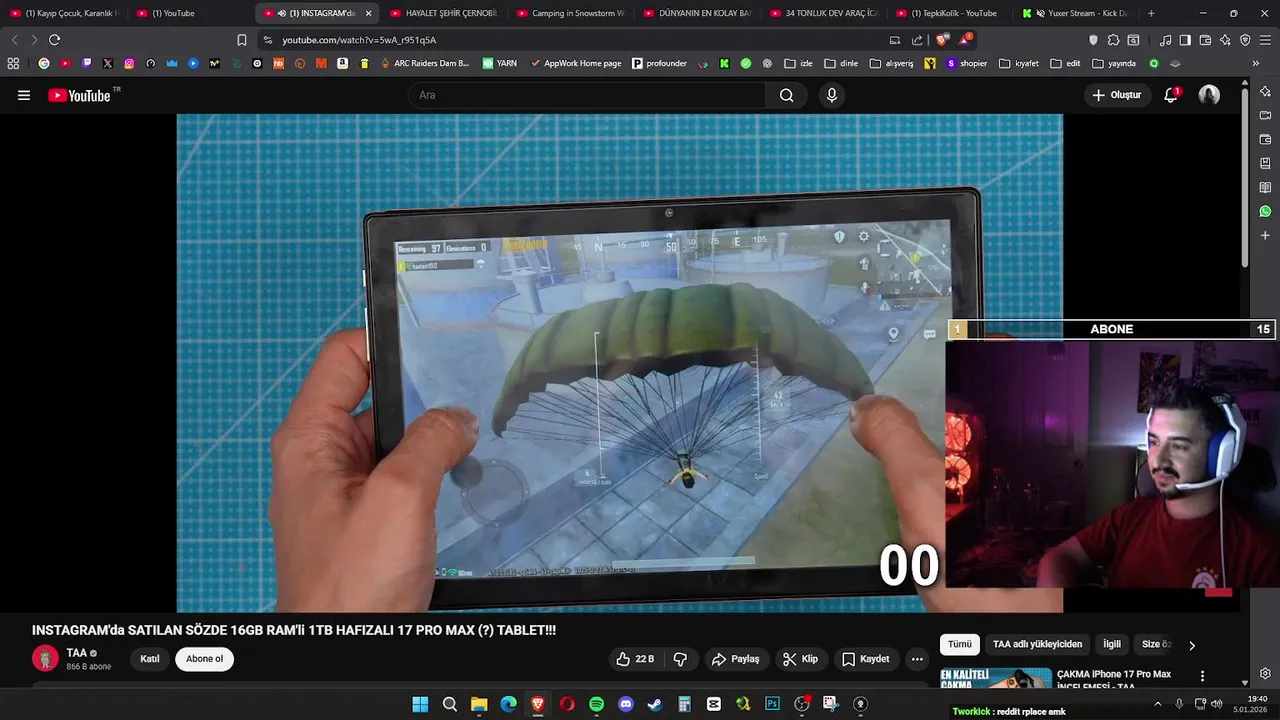The width and height of the screenshot is (1280, 720).
Task: Open the dinle bookmarks folder
Action: pyautogui.click(x=841, y=63)
